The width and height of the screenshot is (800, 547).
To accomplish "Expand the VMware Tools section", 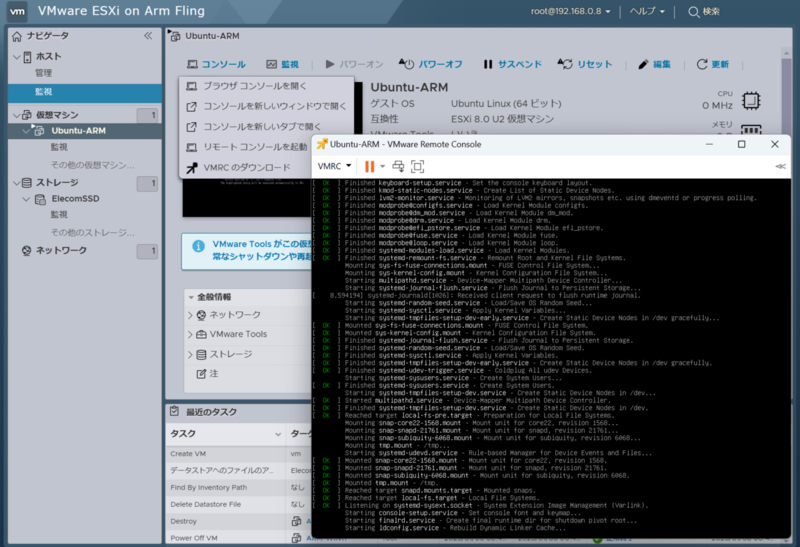I will (x=190, y=335).
